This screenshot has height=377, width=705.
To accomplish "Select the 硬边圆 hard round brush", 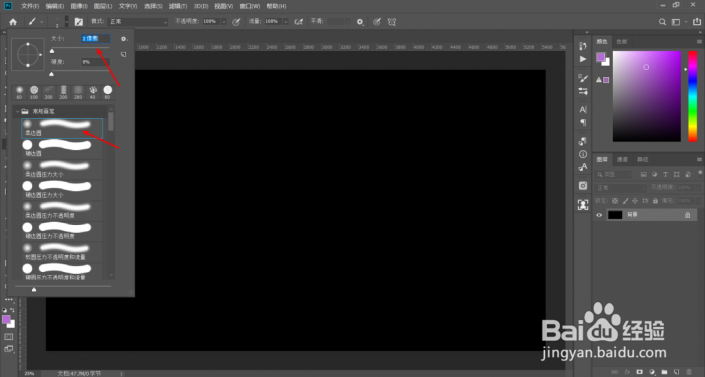I will [x=62, y=149].
